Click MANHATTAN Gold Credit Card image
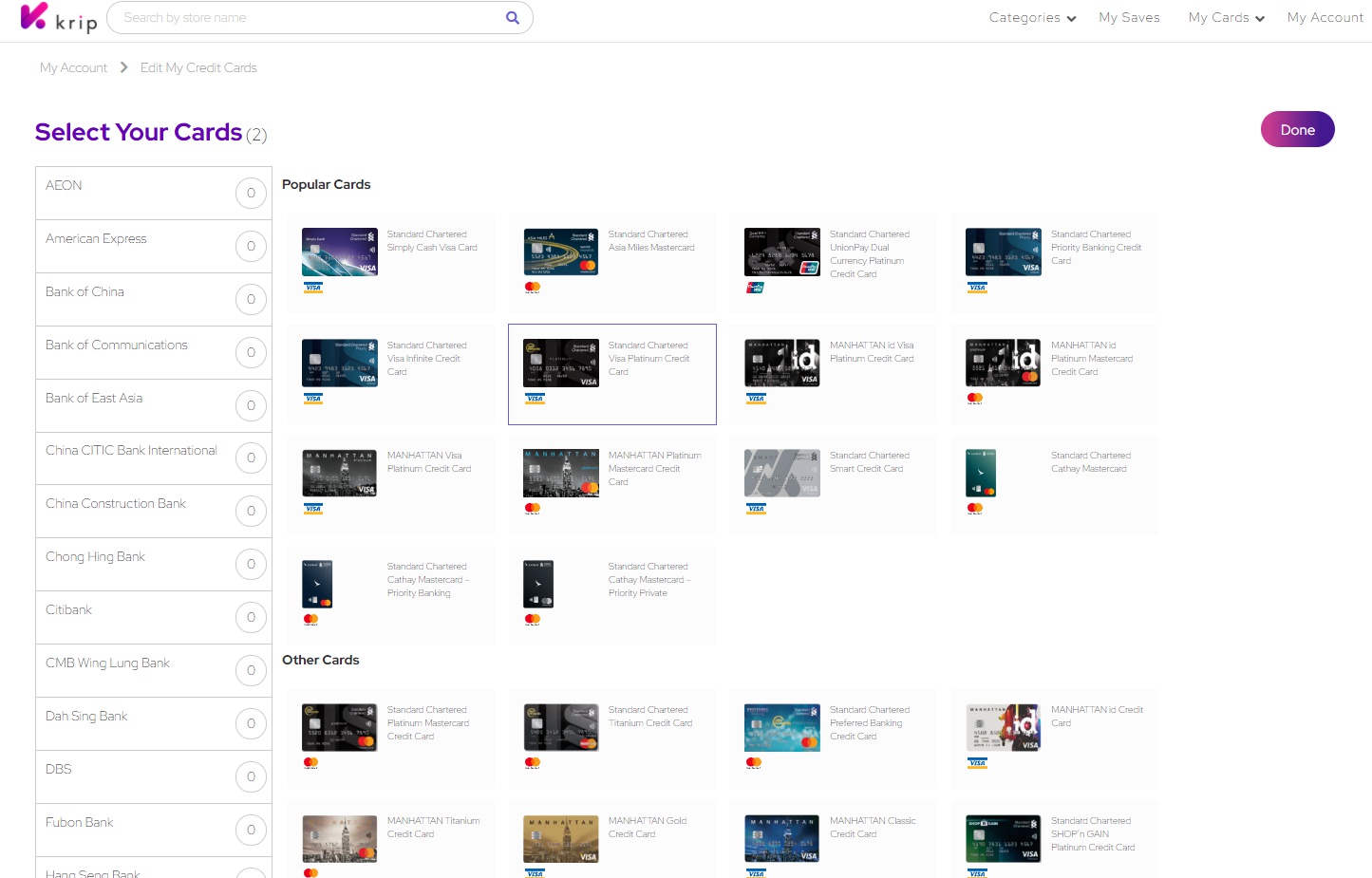1372x878 pixels. [561, 838]
